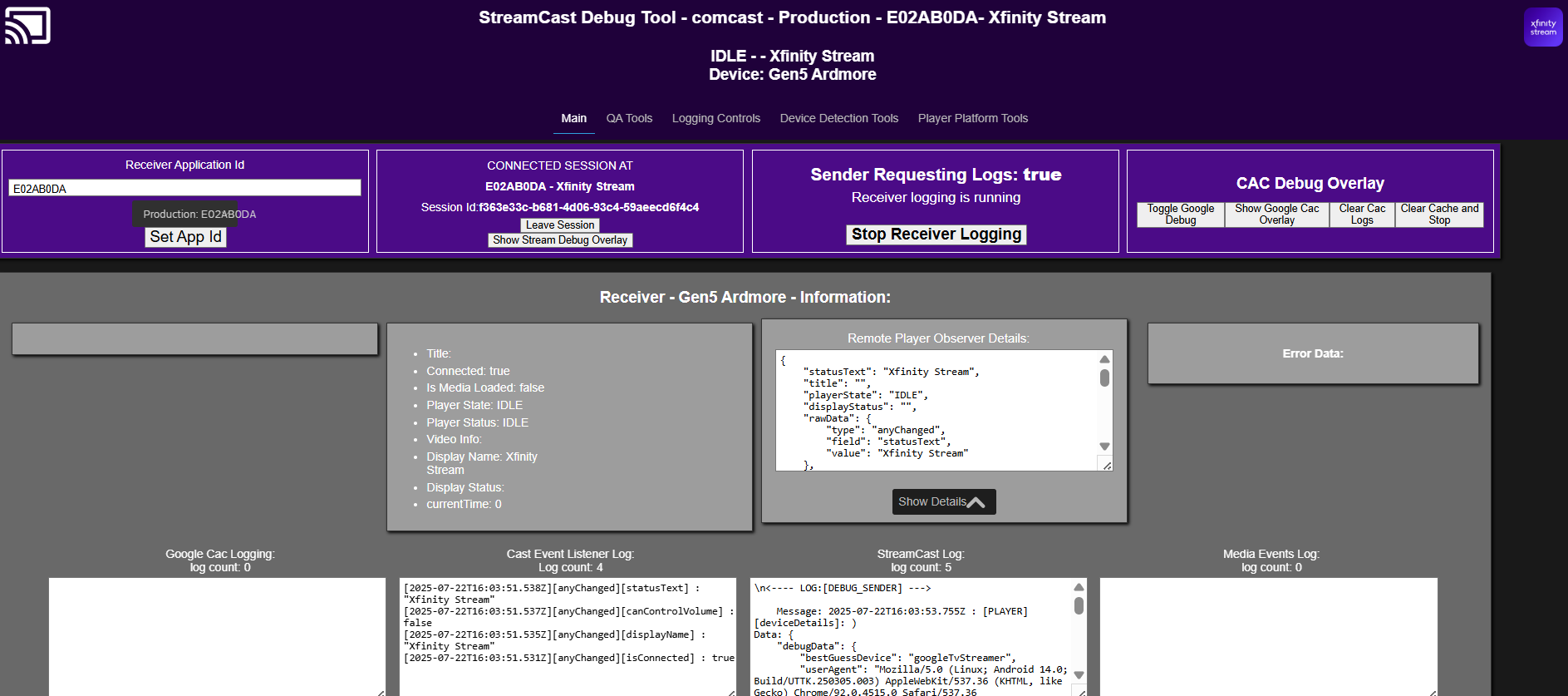Click the Remote Player Observer scrollbar thumb
This screenshot has width=1568, height=696.
coord(1104,378)
